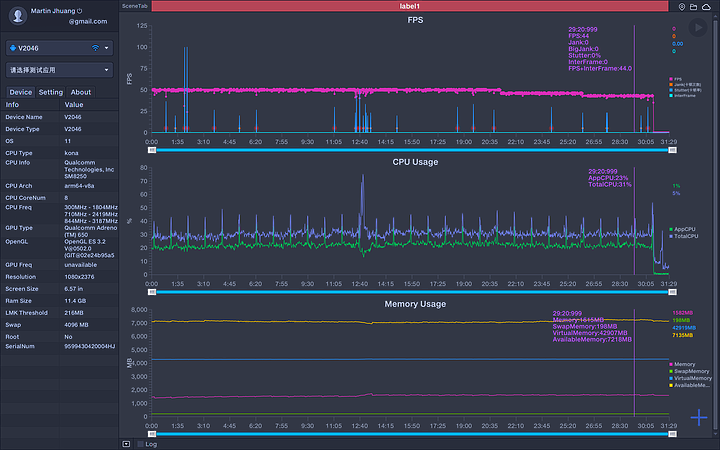Click the vertical scrollbar down arrow
This screenshot has height=450, width=720.
(x=715, y=434)
